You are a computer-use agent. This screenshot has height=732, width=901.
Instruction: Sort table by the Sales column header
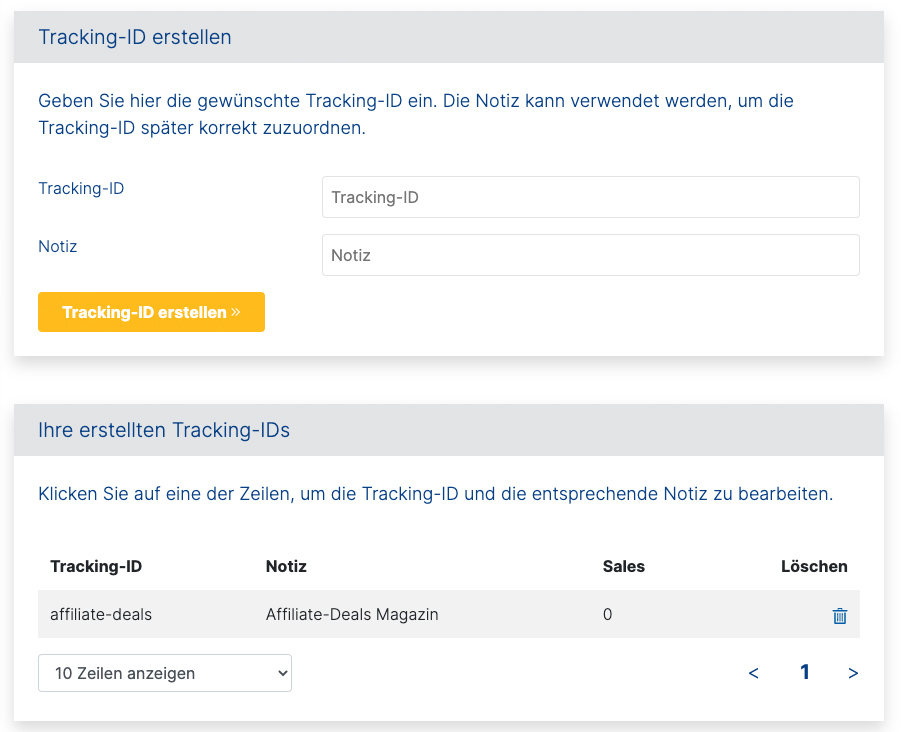coord(624,566)
